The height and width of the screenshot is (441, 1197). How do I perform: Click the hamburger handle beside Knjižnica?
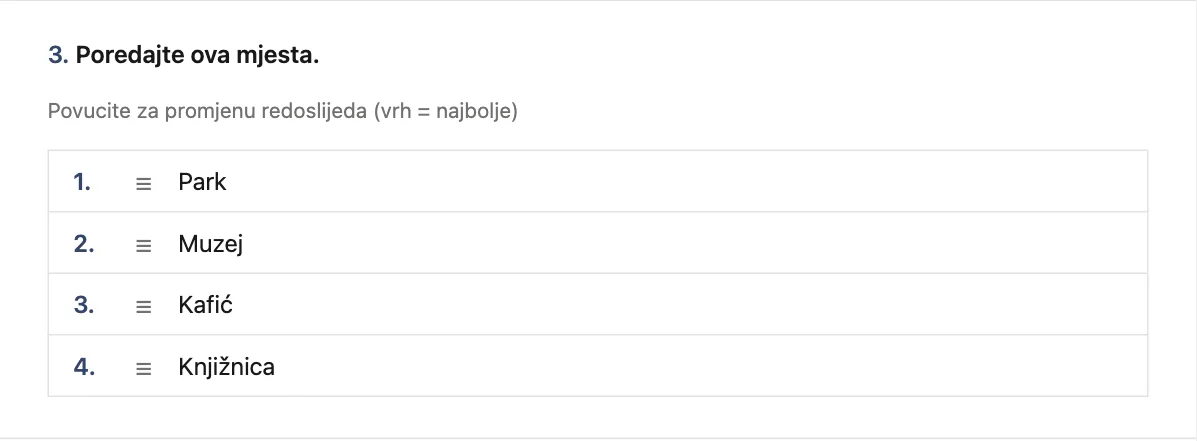(x=144, y=368)
